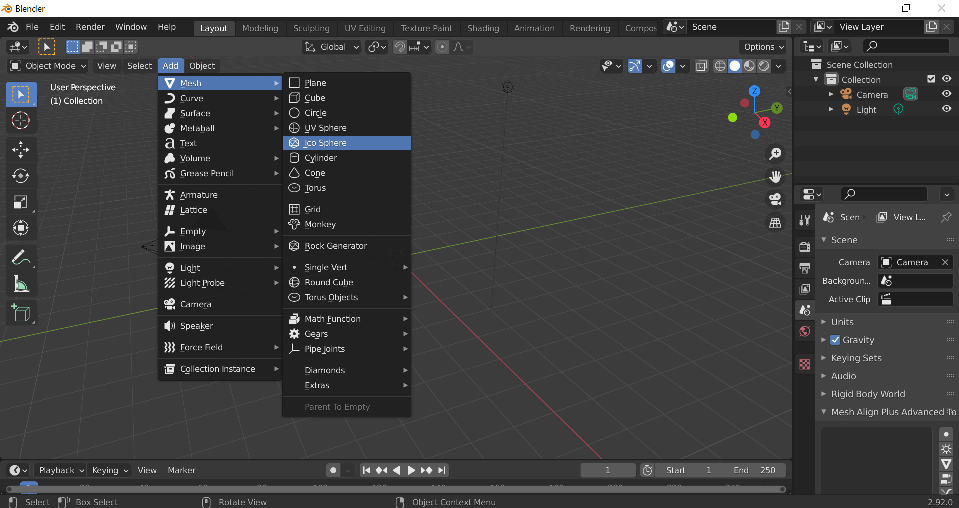This screenshot has width=959, height=508.
Task: Toggle Collection exclude checkbox in outliner
Action: click(x=931, y=79)
